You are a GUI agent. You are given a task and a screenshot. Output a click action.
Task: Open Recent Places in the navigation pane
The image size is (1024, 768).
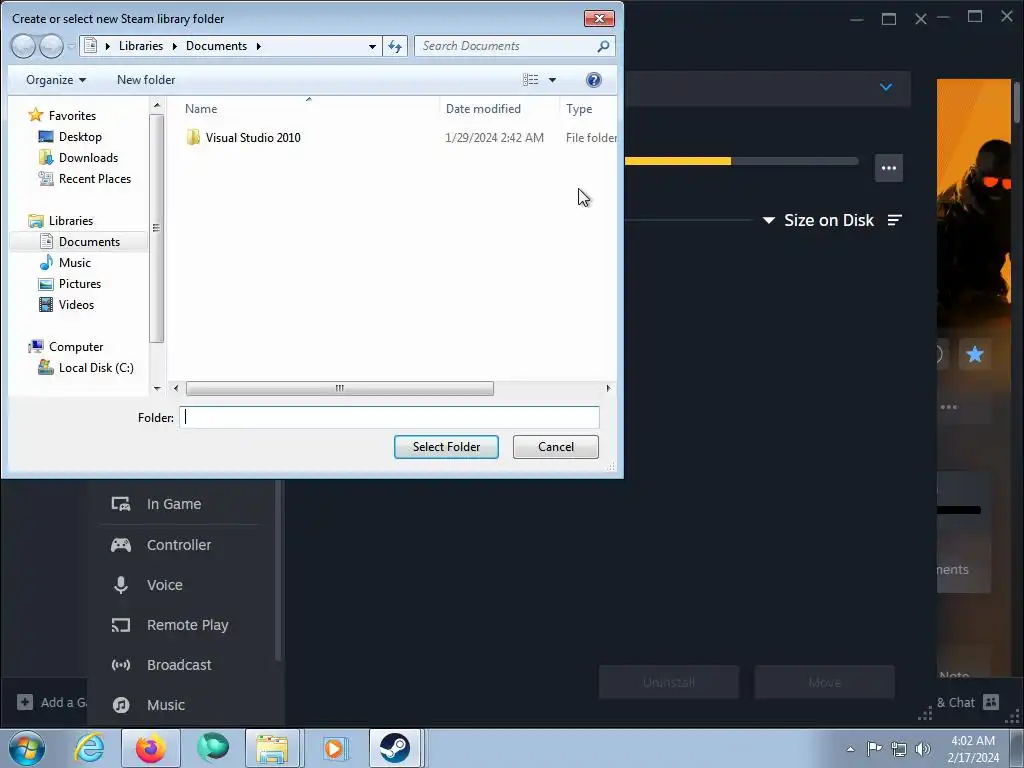[x=94, y=178]
